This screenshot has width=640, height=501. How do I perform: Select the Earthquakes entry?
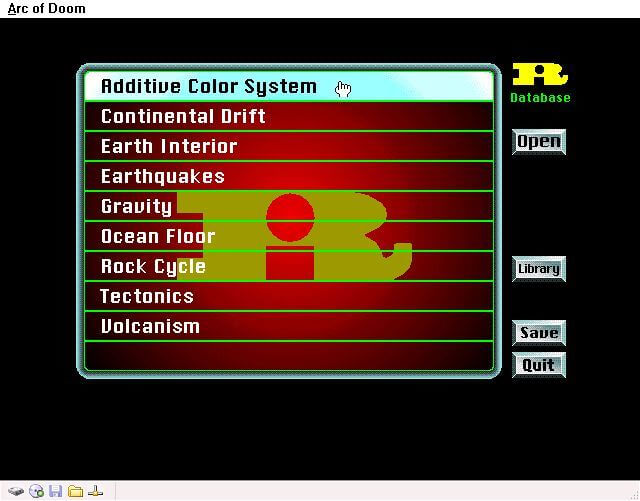click(289, 176)
